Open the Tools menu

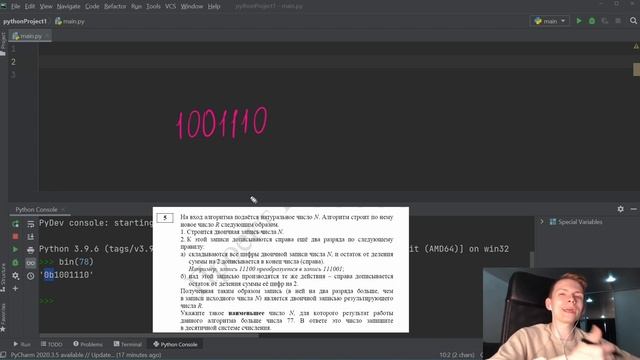tap(153, 6)
